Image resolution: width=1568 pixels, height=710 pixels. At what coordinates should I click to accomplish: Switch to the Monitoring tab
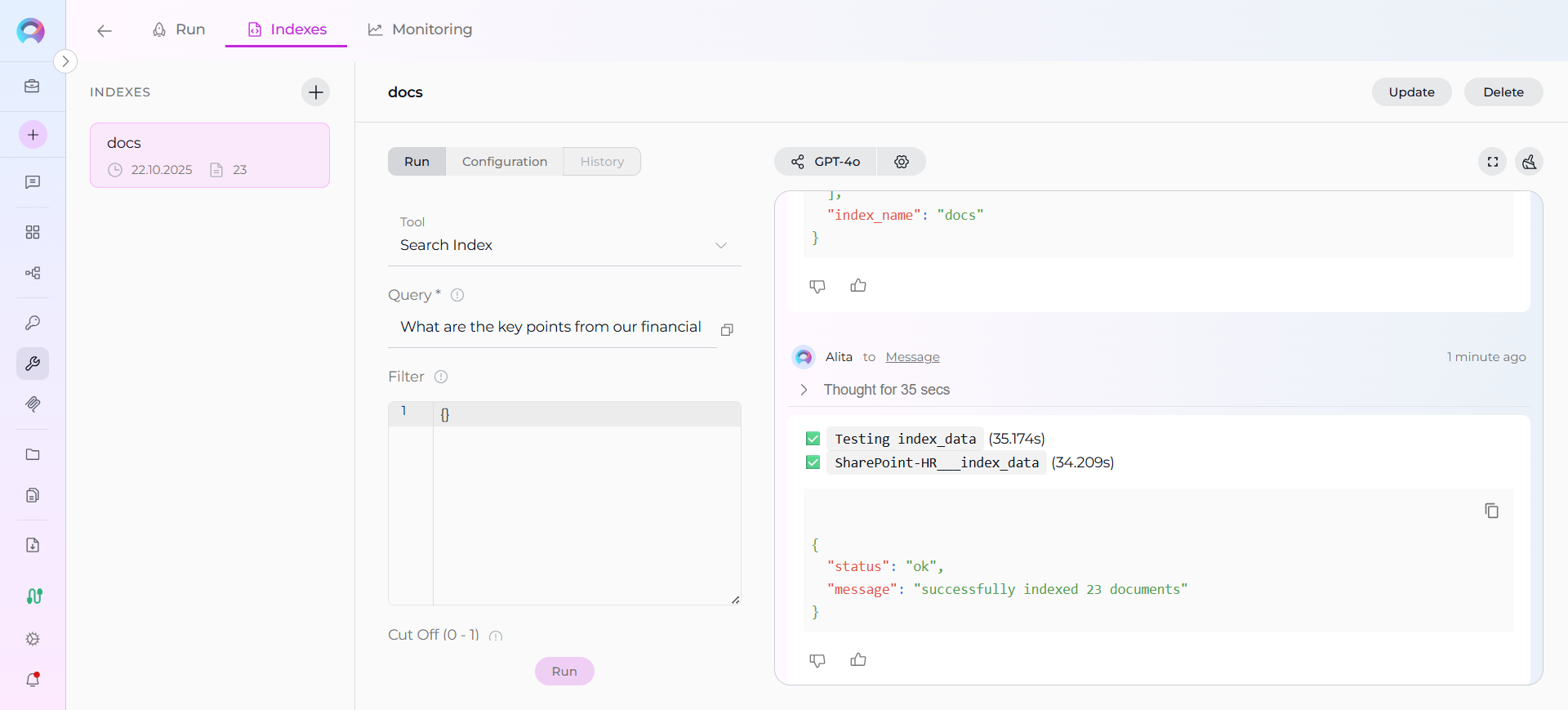(421, 29)
